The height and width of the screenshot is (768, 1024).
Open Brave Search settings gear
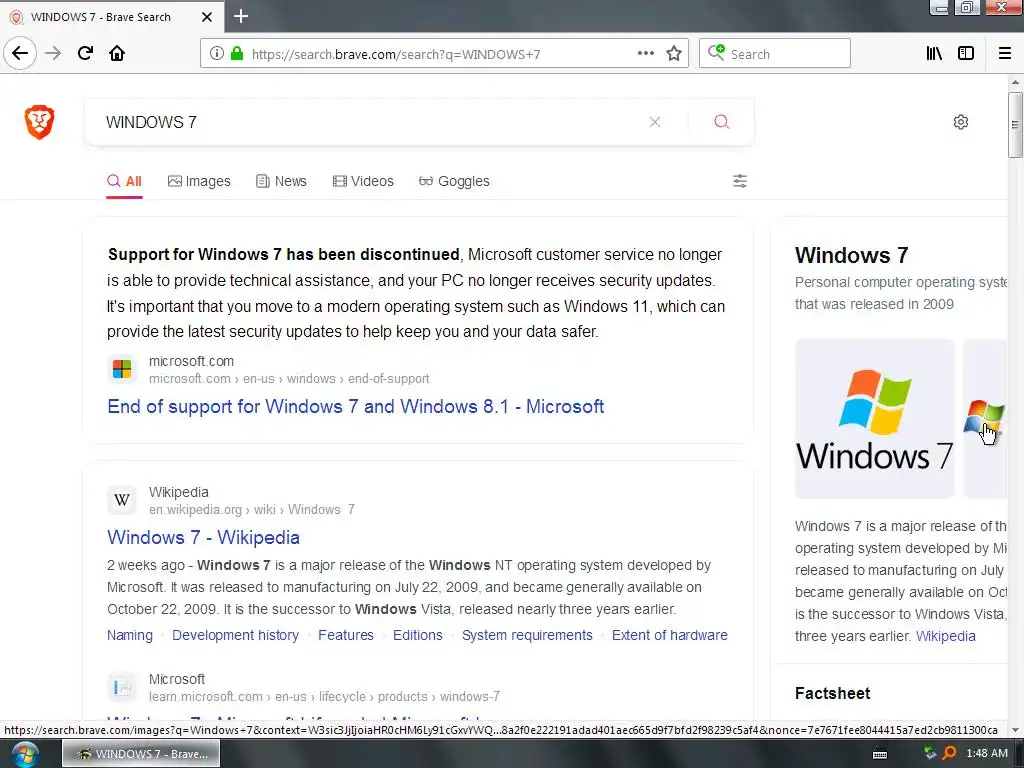(x=960, y=122)
